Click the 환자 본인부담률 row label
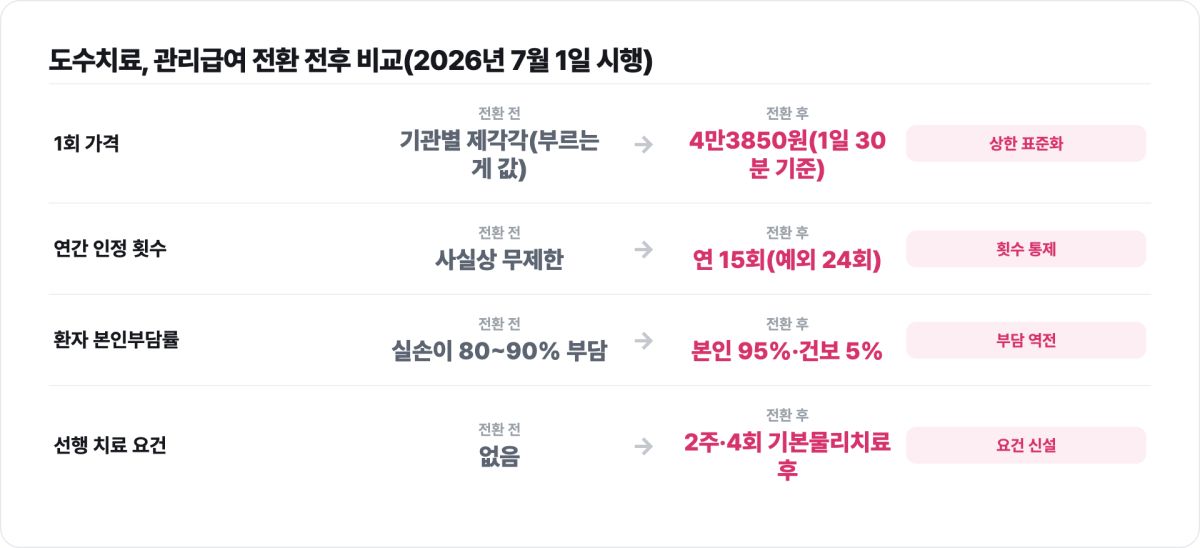This screenshot has width=1200, height=548. (116, 340)
